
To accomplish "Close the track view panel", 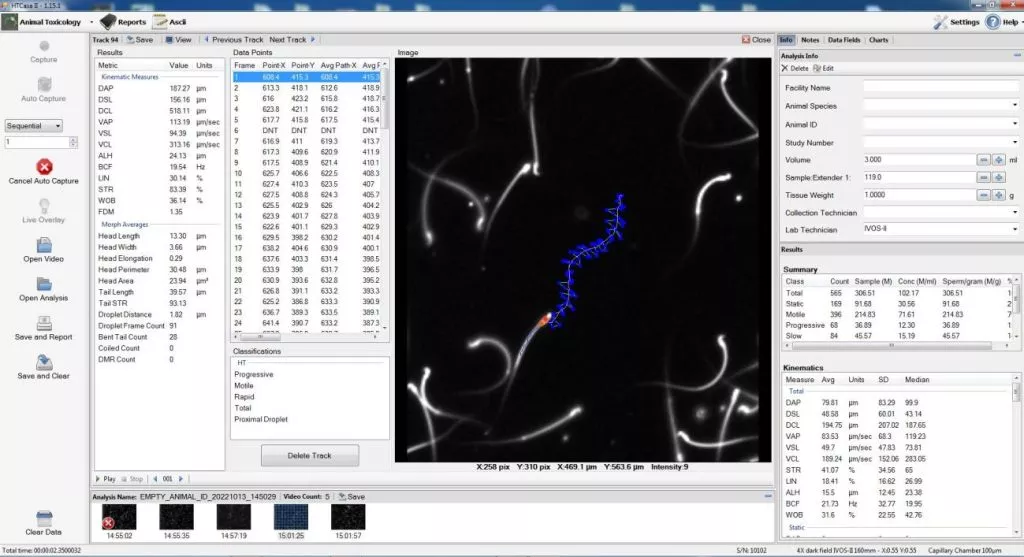I will tap(756, 40).
